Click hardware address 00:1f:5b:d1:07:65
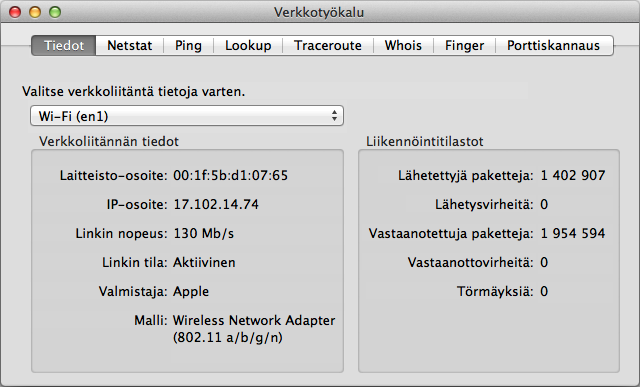Image resolution: width=640 pixels, height=387 pixels. point(231,176)
